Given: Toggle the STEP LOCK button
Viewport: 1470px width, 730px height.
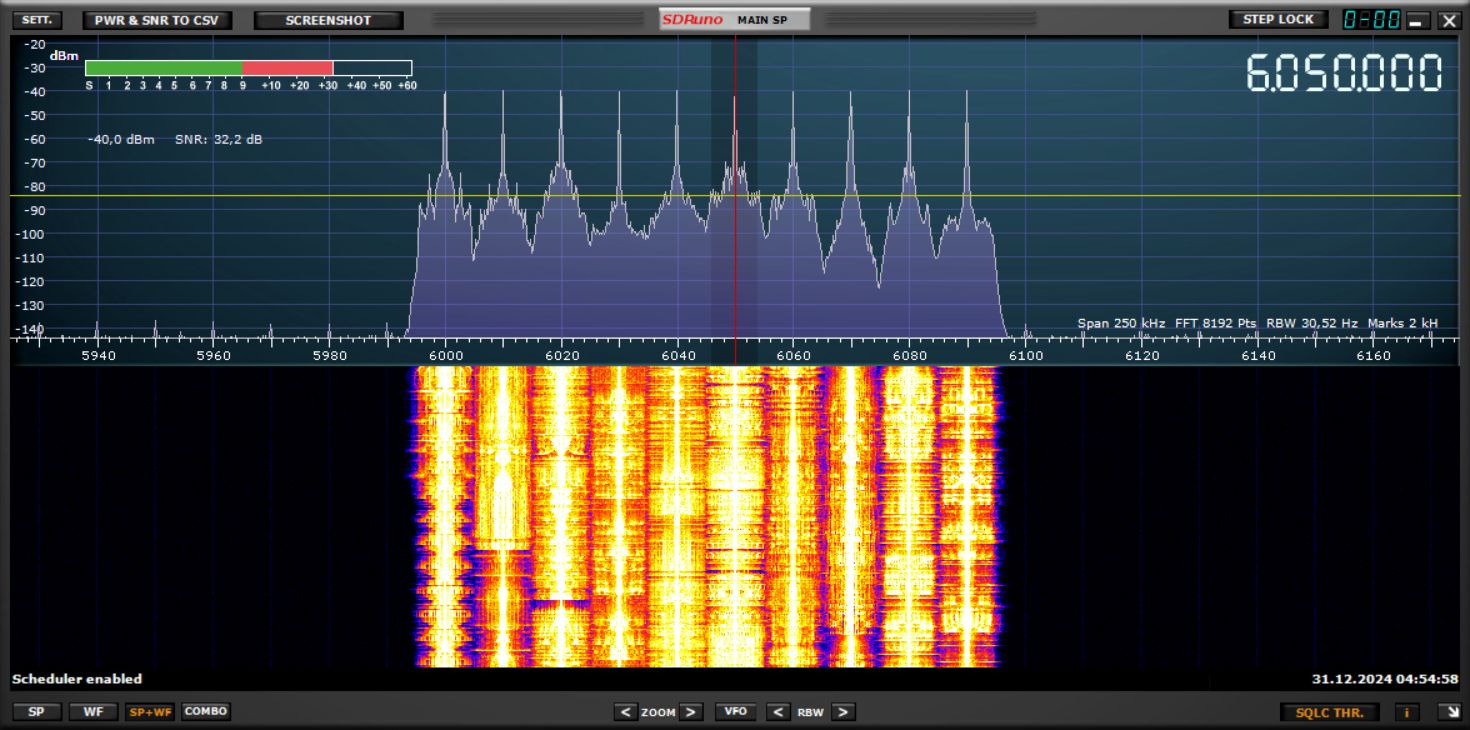Looking at the screenshot, I should click(1278, 20).
